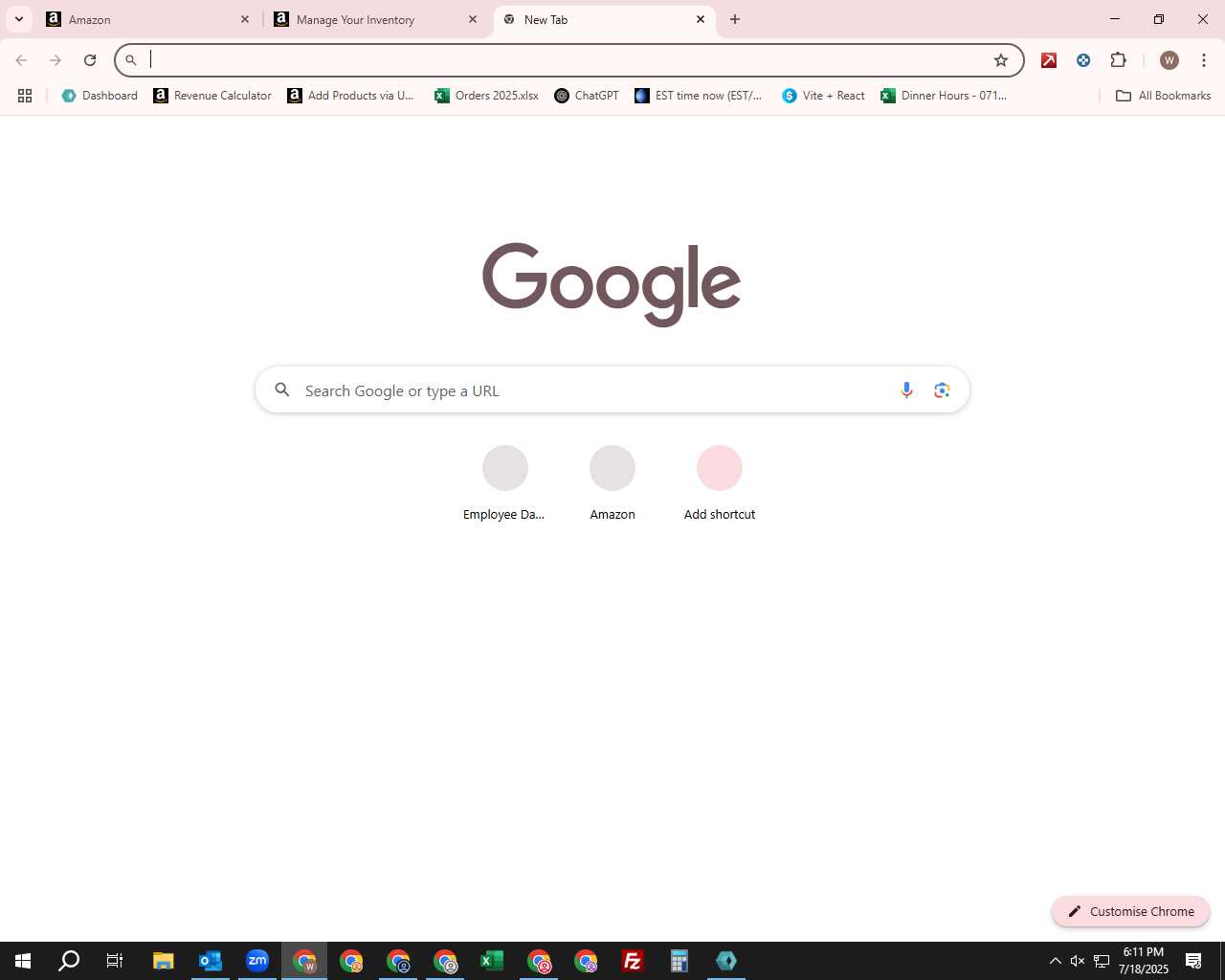Open the tab search dropdown arrow
Image resolution: width=1225 pixels, height=980 pixels.
(x=19, y=19)
